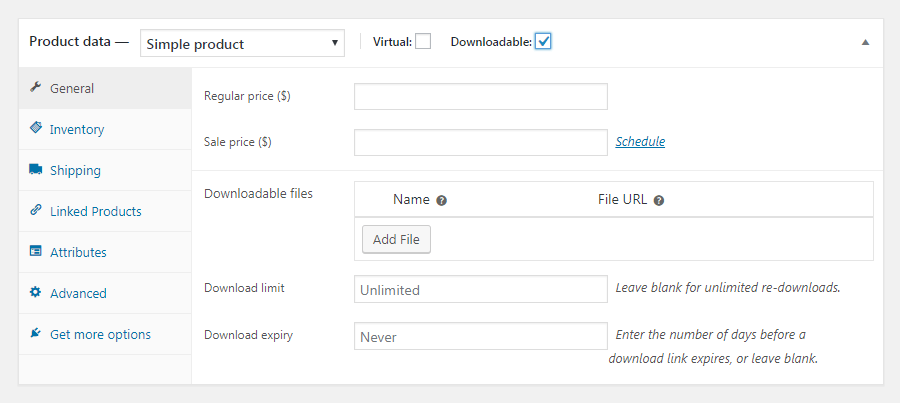Click the help icon beside File URL
The width and height of the screenshot is (900, 403).
[x=659, y=200]
